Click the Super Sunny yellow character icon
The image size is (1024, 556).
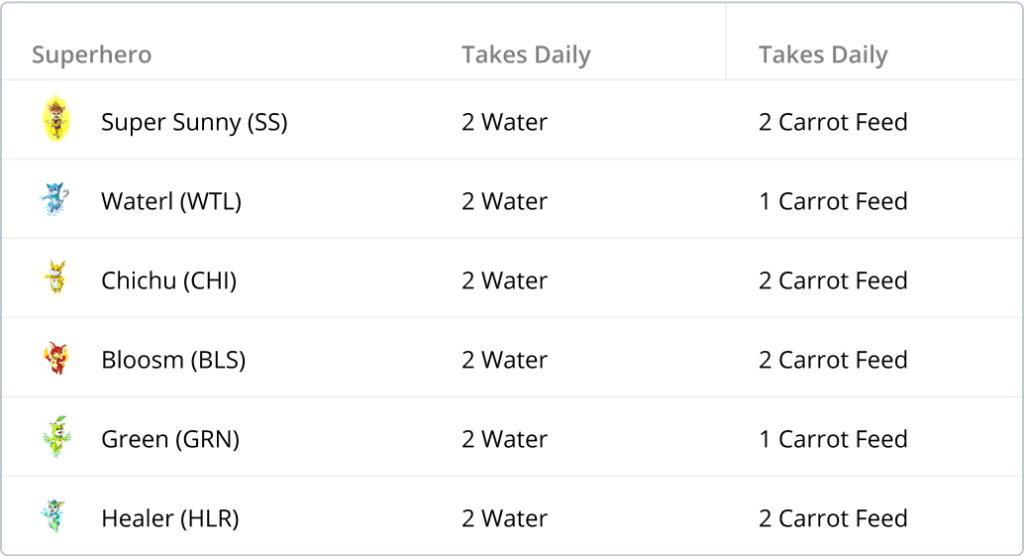(x=56, y=118)
